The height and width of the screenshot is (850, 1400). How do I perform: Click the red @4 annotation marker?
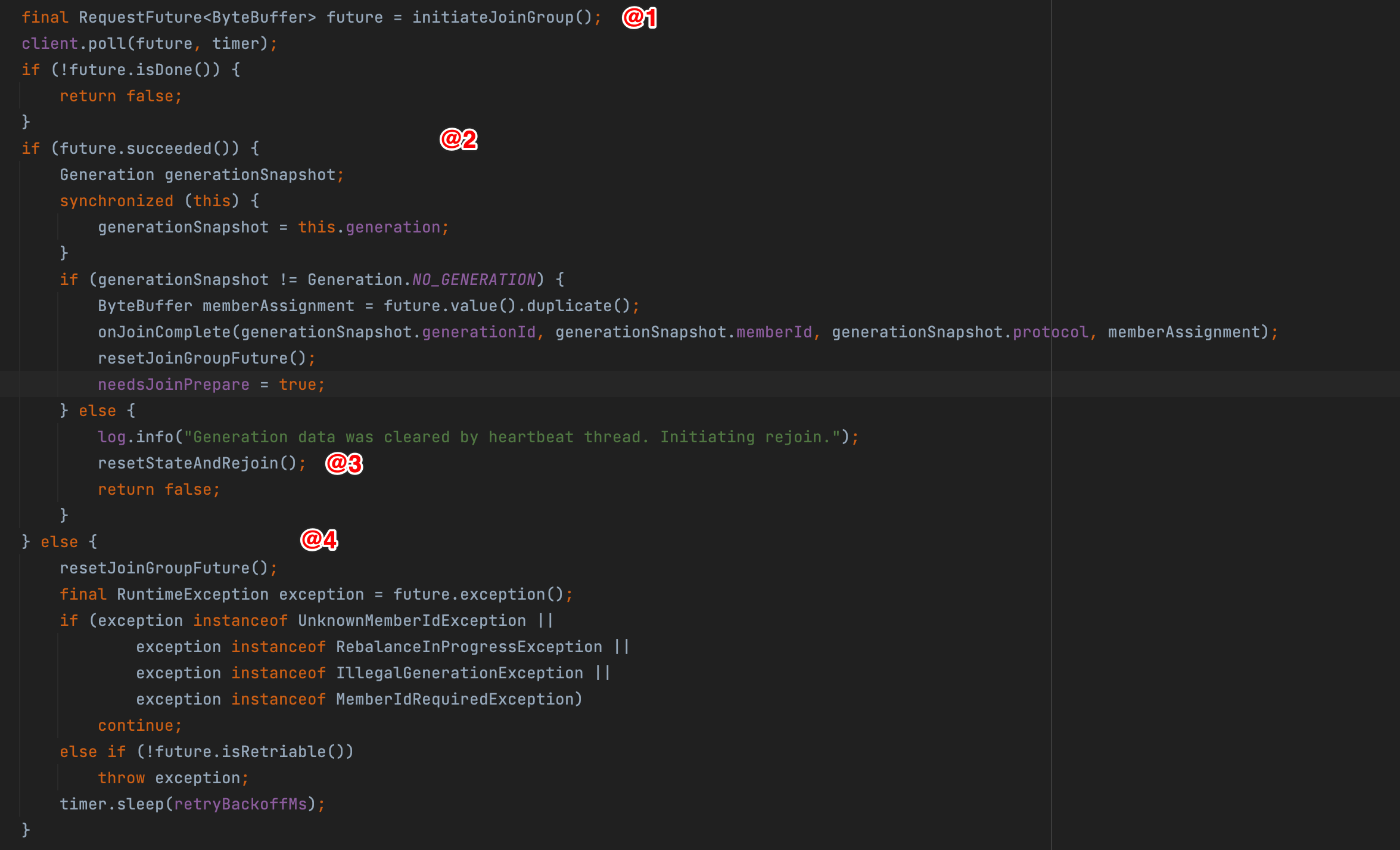(319, 539)
